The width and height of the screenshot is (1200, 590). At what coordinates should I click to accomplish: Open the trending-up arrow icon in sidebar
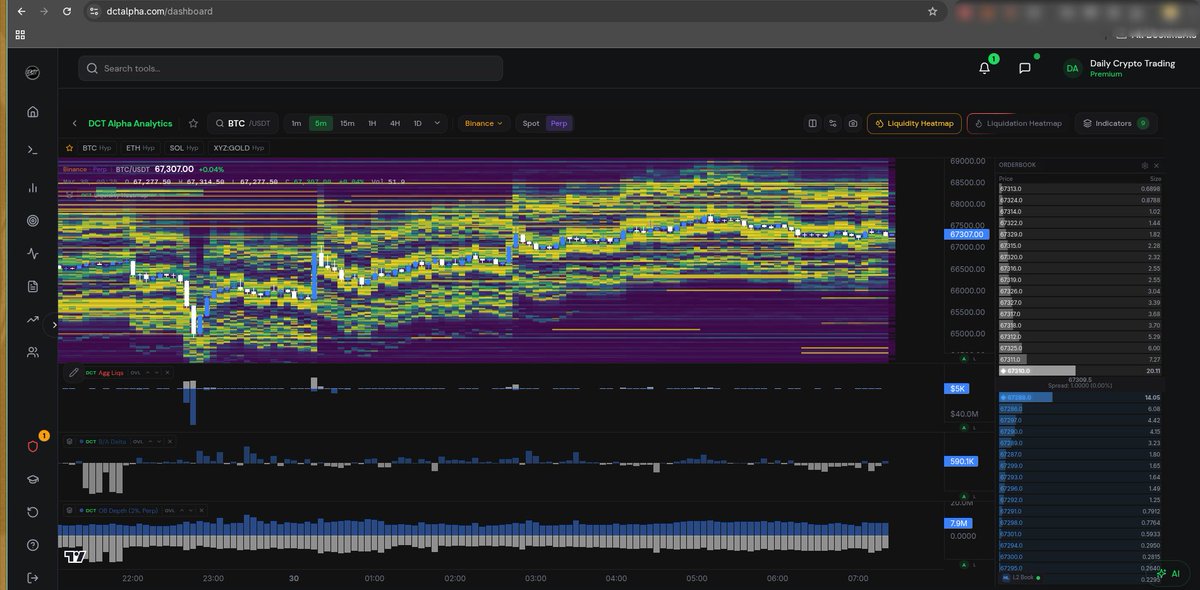pyautogui.click(x=33, y=319)
